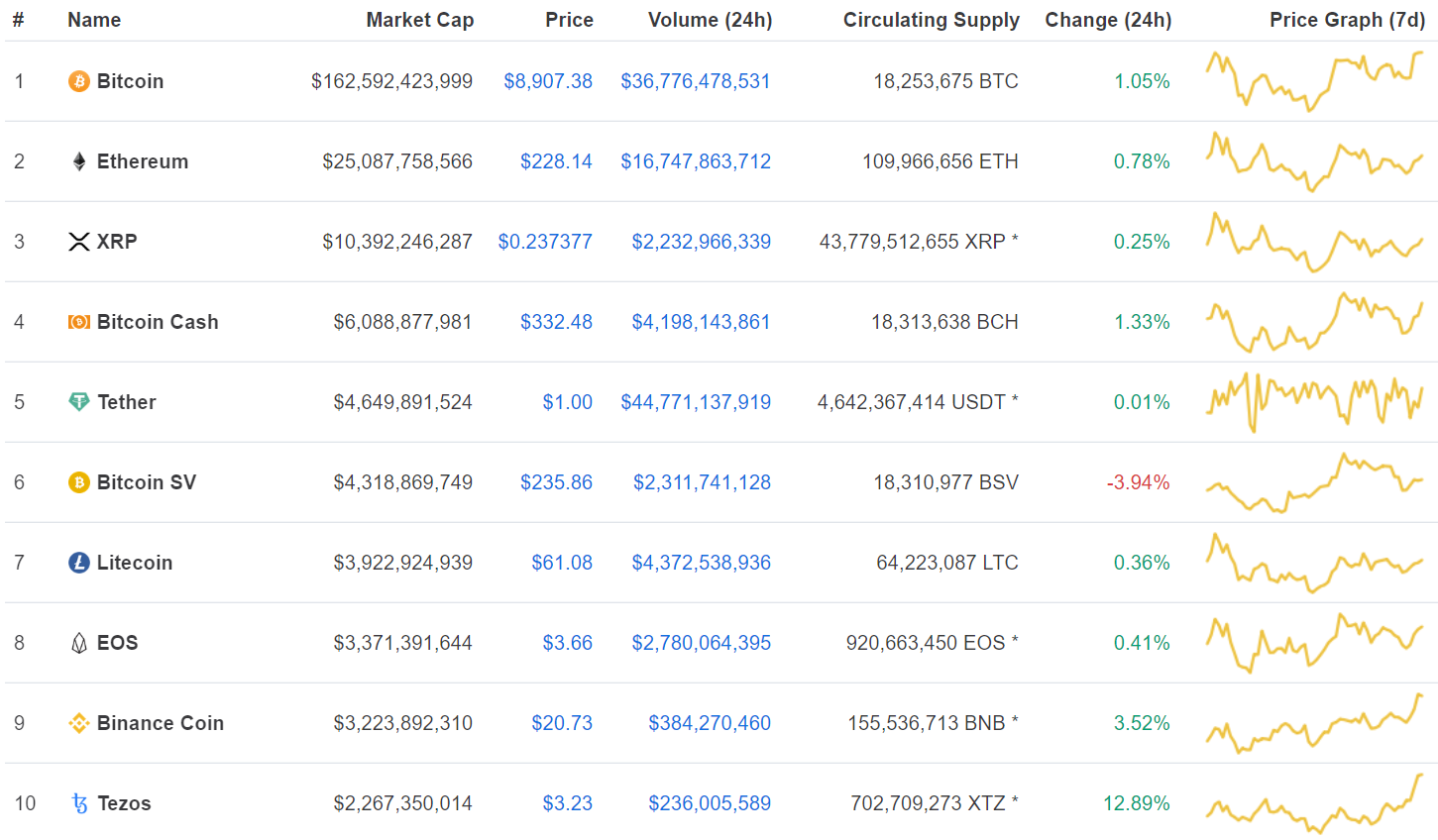Click Tether volume $44,771,137,919
Screen dimensions: 1438x840
696,402
